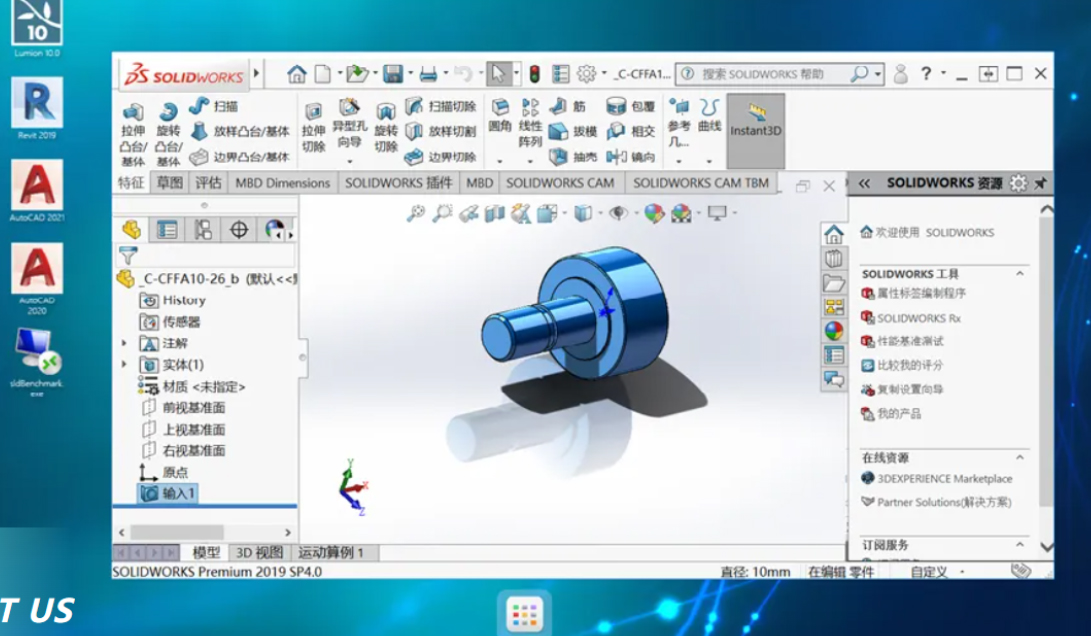Open a file using the Open folder icon

357,74
